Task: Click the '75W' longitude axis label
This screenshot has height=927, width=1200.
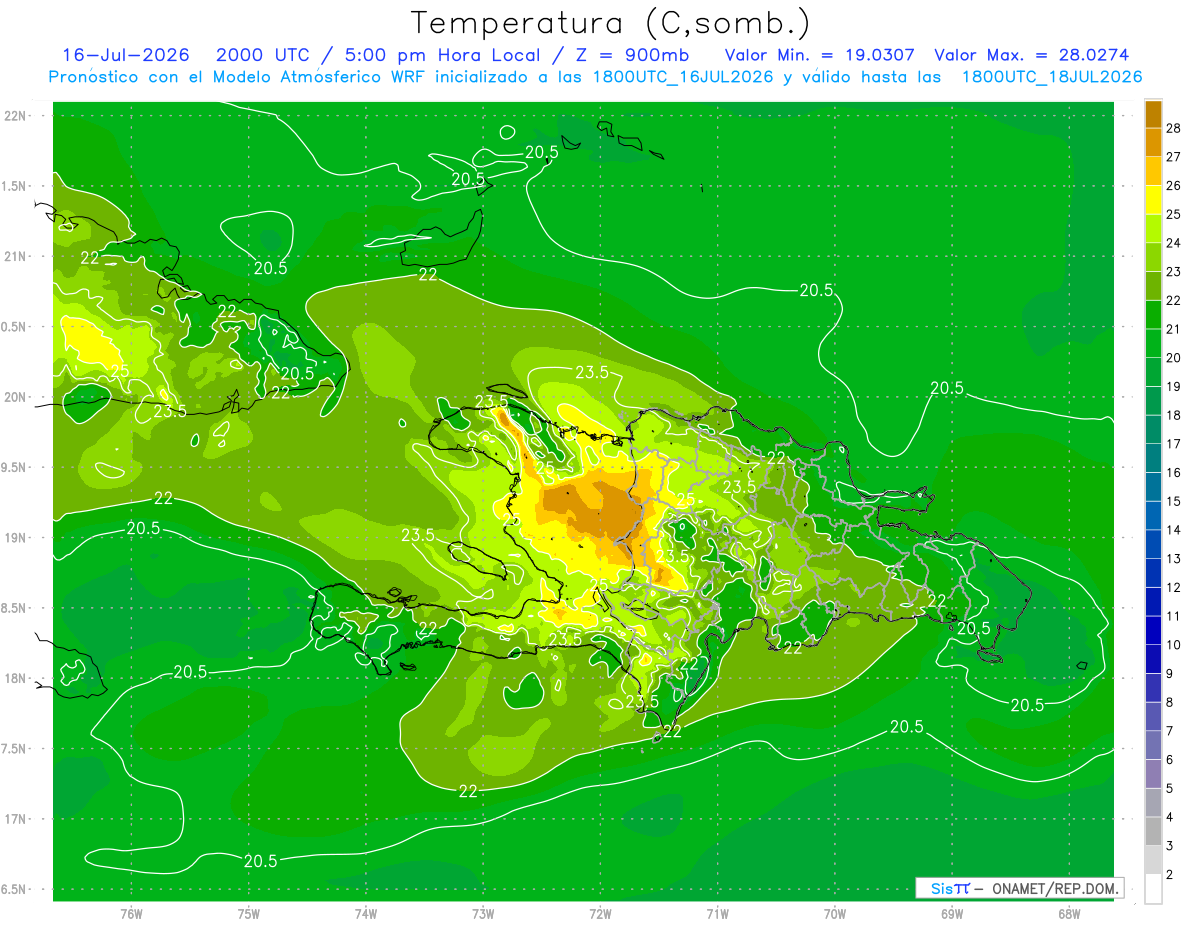Action: (x=249, y=914)
